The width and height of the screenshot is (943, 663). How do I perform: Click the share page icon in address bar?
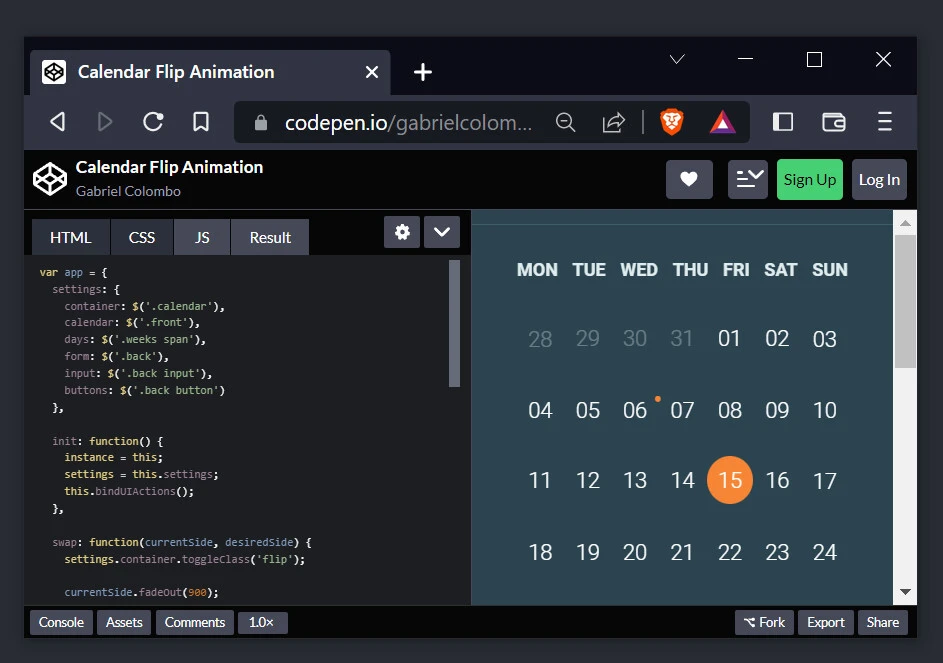click(x=613, y=122)
